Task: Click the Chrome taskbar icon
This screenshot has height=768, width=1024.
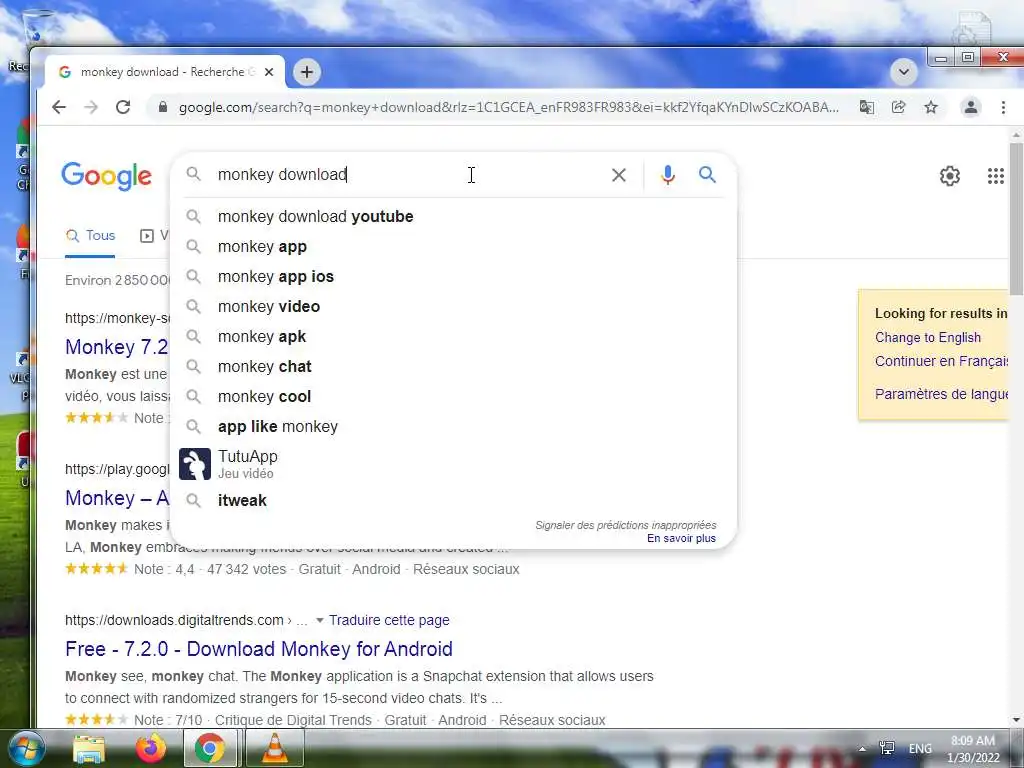Action: click(x=210, y=748)
